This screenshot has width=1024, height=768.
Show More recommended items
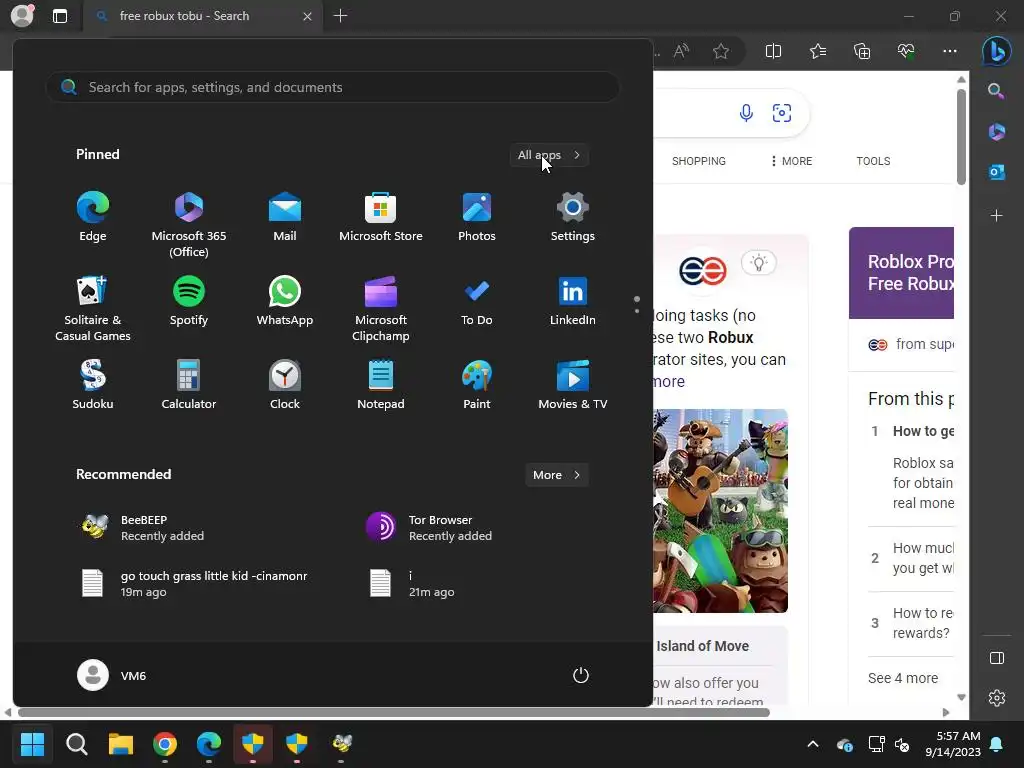[556, 475]
